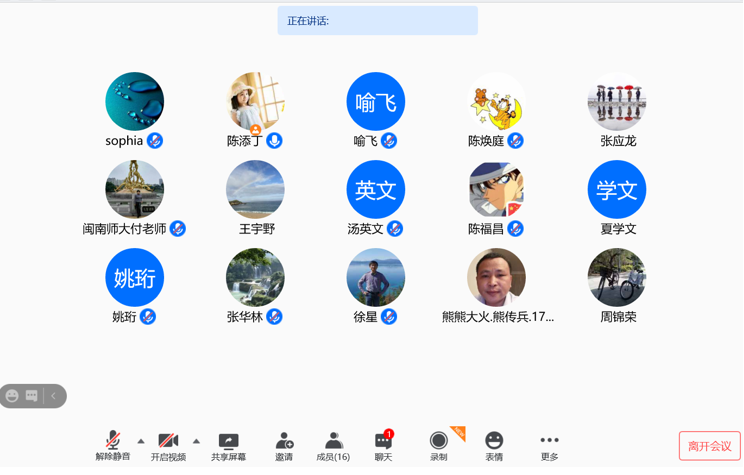Open the 邀请 invite icon
This screenshot has height=475, width=744.
pos(284,445)
